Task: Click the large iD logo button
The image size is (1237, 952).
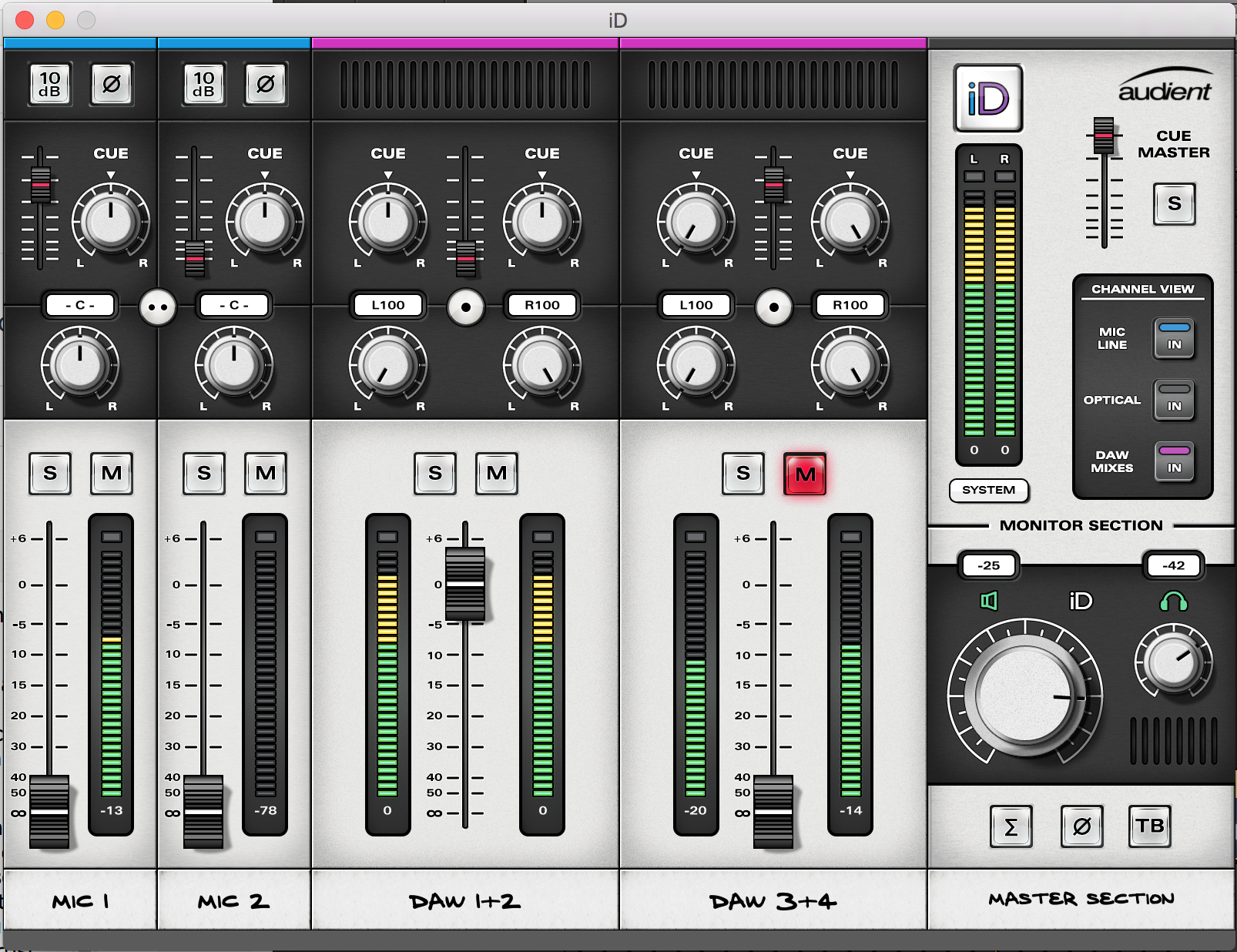Action: click(x=988, y=99)
